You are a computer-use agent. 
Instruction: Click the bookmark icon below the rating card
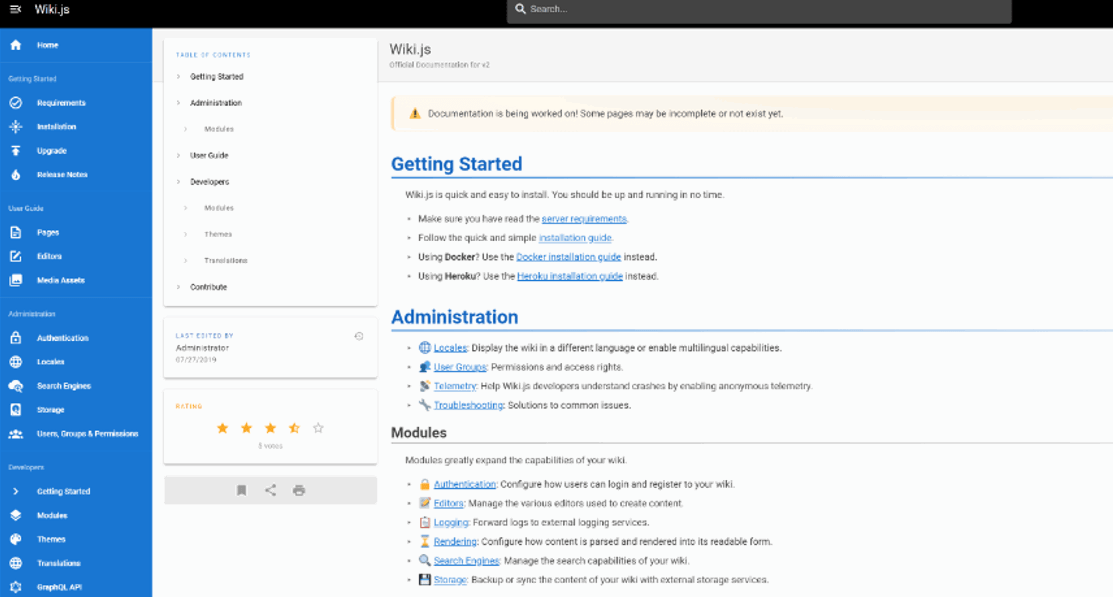click(242, 490)
